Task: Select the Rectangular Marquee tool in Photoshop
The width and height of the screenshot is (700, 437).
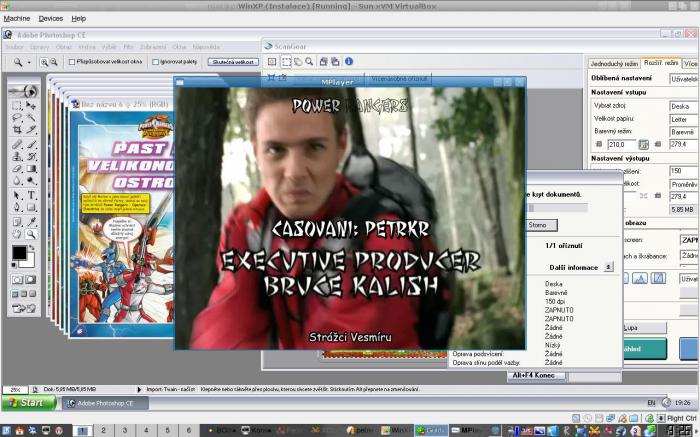Action: (x=17, y=106)
